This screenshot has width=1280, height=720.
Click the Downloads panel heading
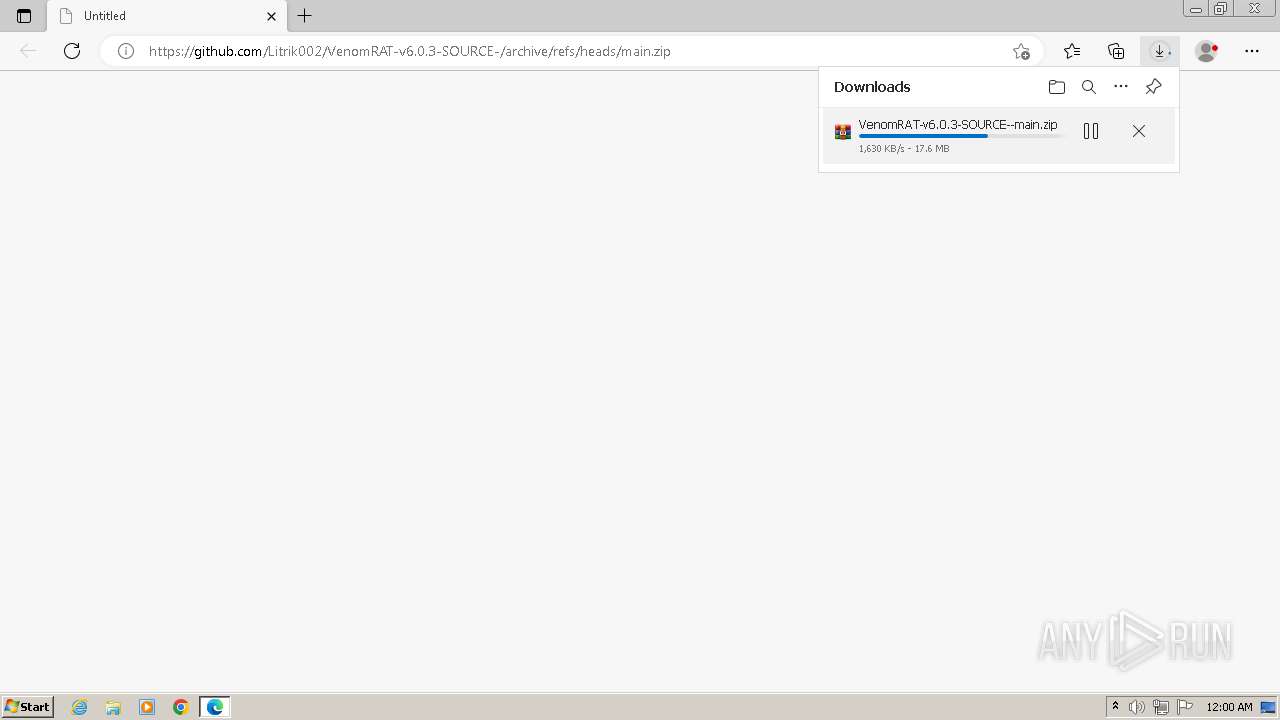pos(872,87)
